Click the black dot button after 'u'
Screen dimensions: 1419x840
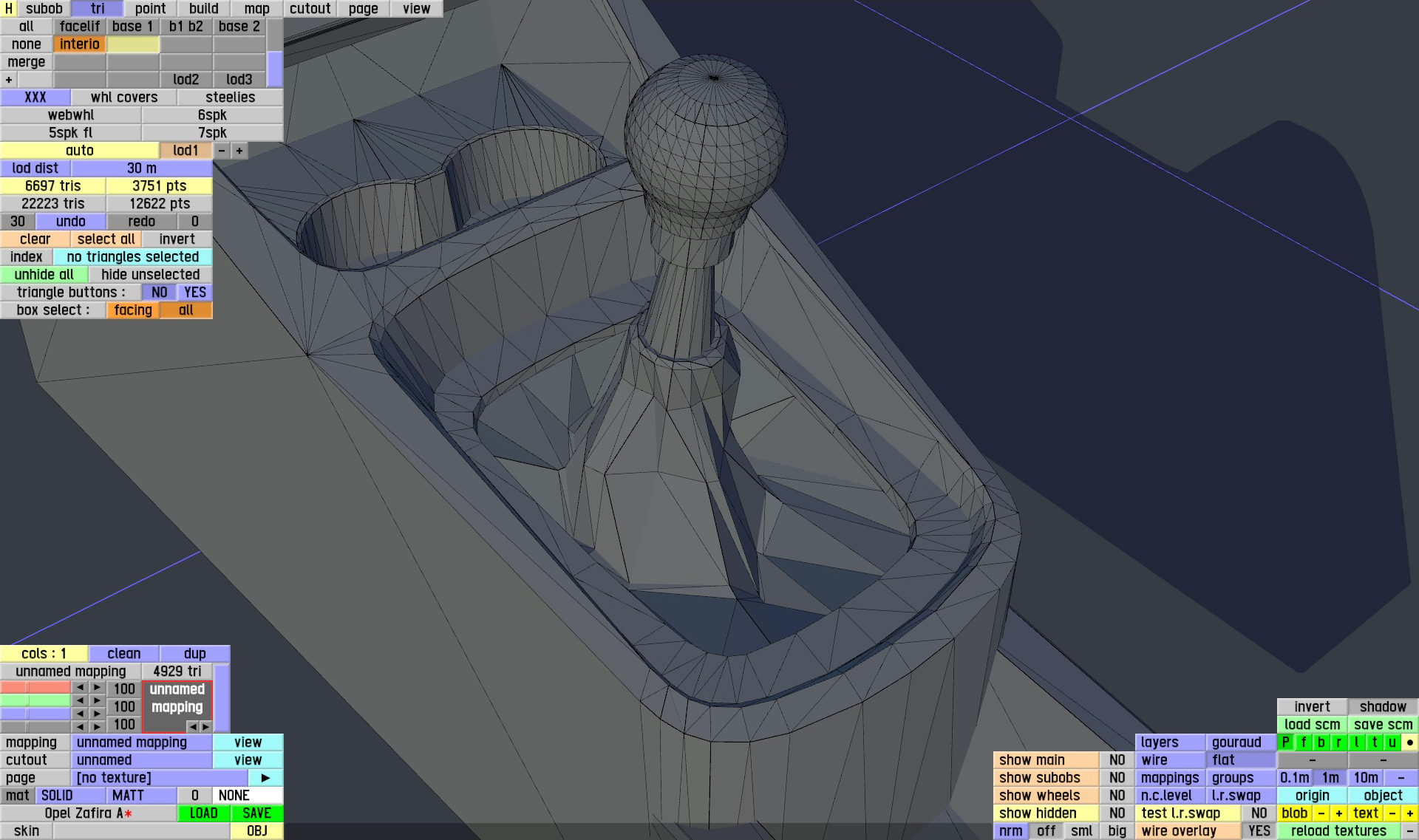1409,742
